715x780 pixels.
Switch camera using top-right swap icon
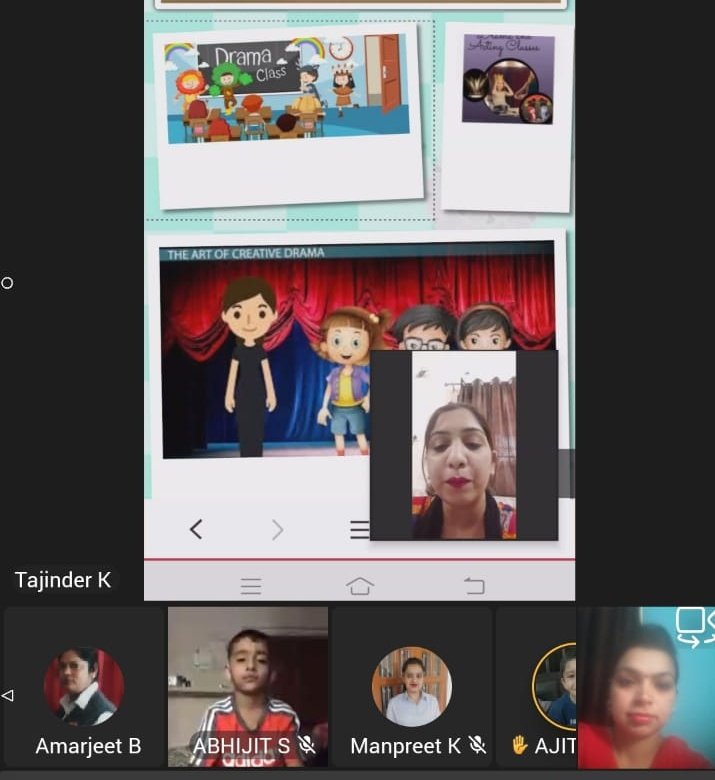pos(695,626)
